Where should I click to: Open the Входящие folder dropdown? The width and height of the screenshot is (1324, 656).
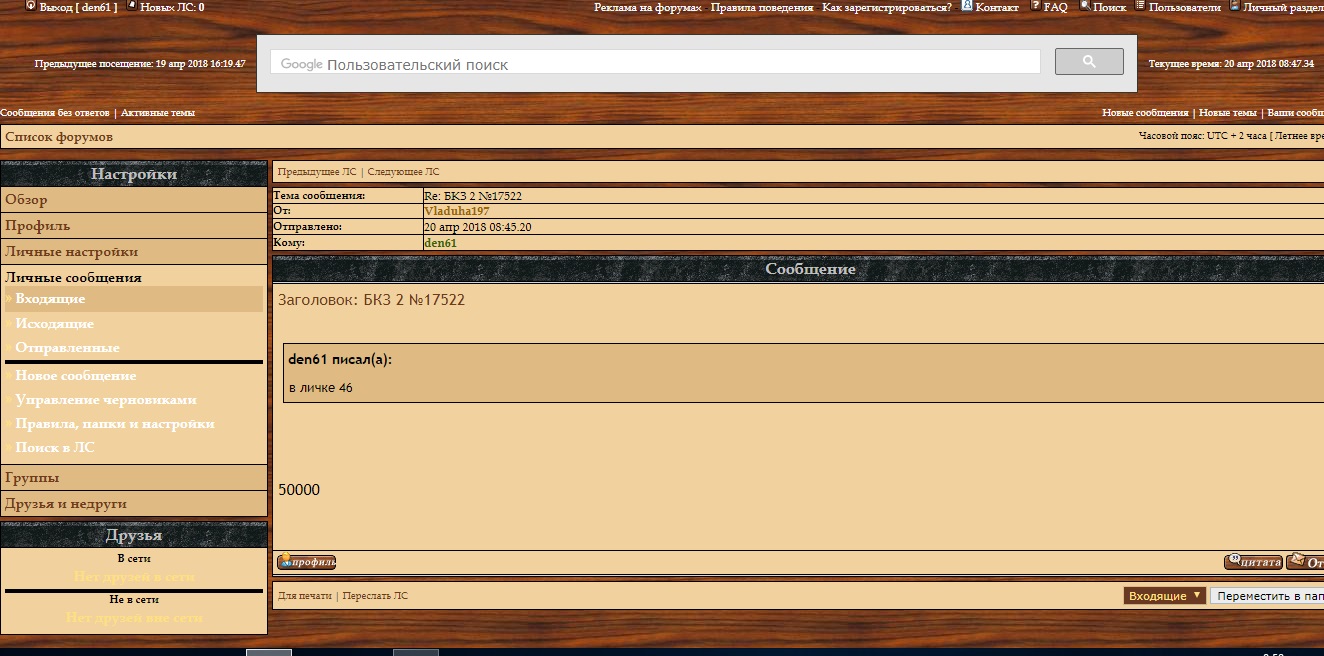[x=1164, y=595]
